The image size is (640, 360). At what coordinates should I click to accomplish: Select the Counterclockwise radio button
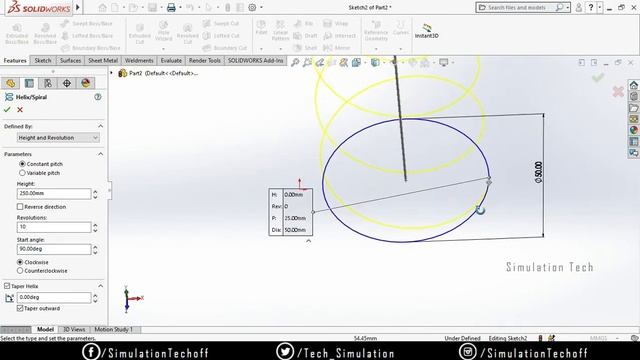point(20,271)
